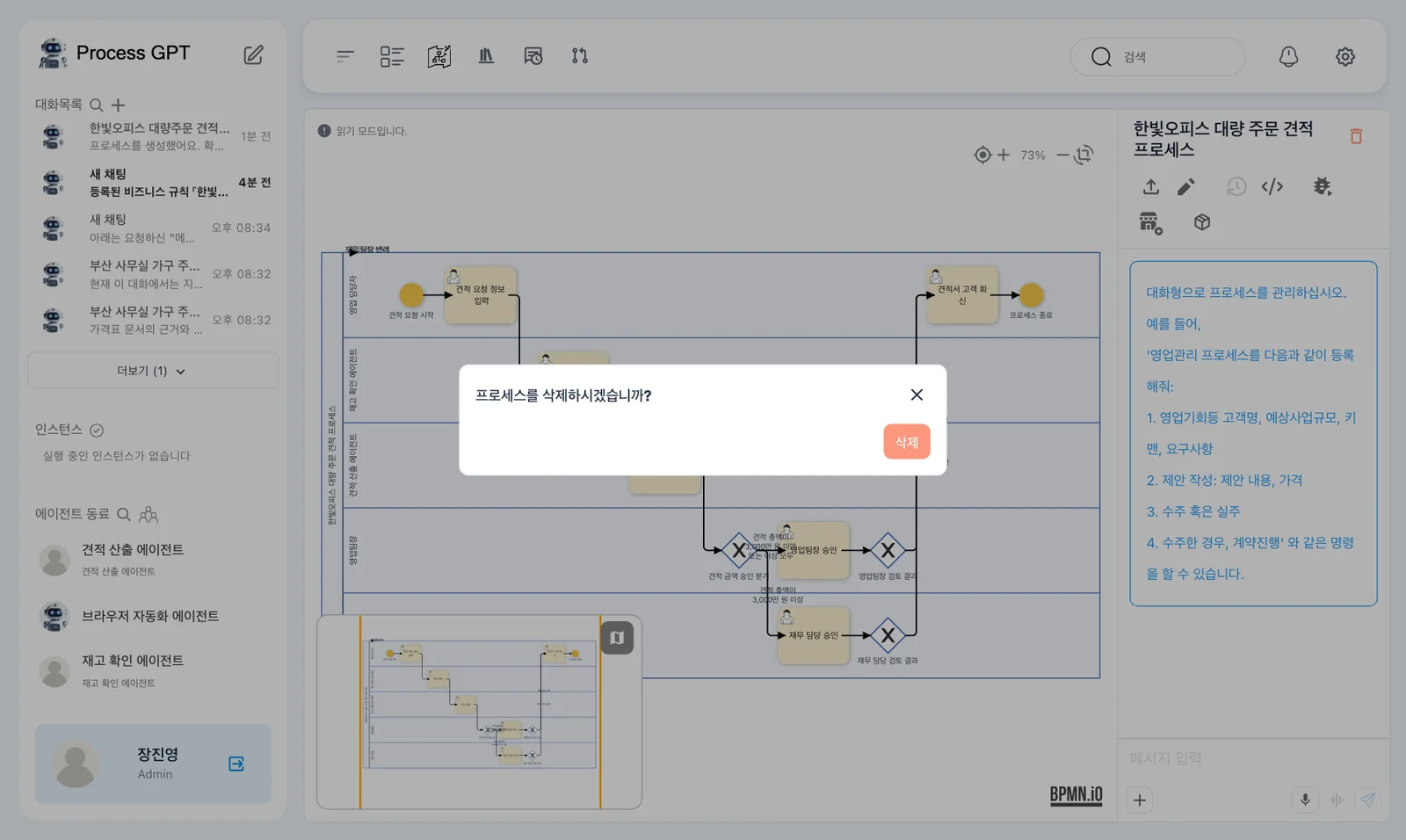This screenshot has width=1406, height=840.
Task: Click the upload export icon
Action: 1150,186
